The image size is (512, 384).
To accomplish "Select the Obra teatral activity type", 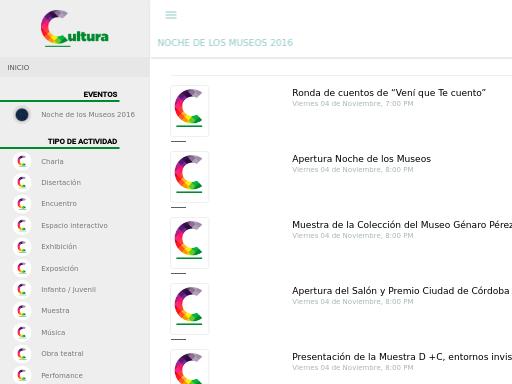I will pos(62,354).
